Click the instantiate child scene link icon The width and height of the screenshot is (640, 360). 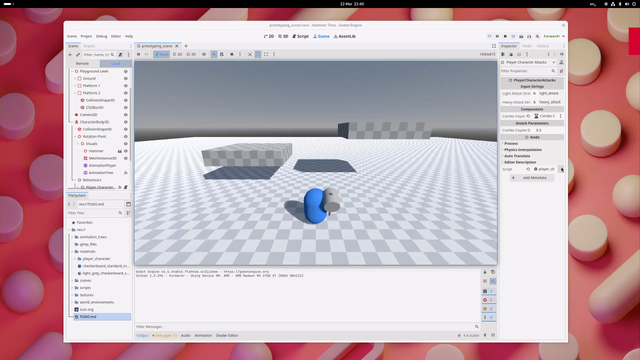(x=78, y=55)
